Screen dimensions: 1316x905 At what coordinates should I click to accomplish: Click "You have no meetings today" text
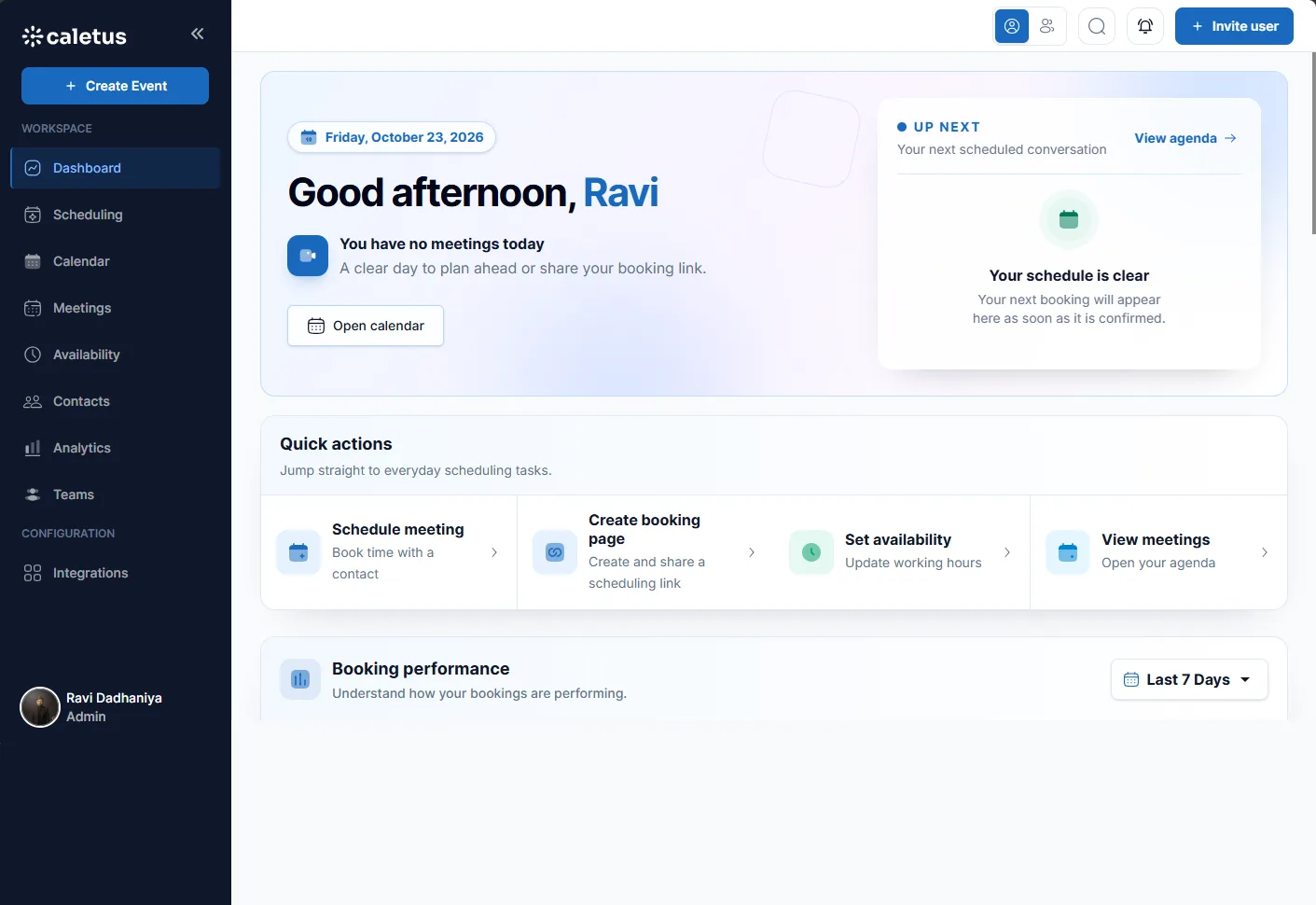442,244
